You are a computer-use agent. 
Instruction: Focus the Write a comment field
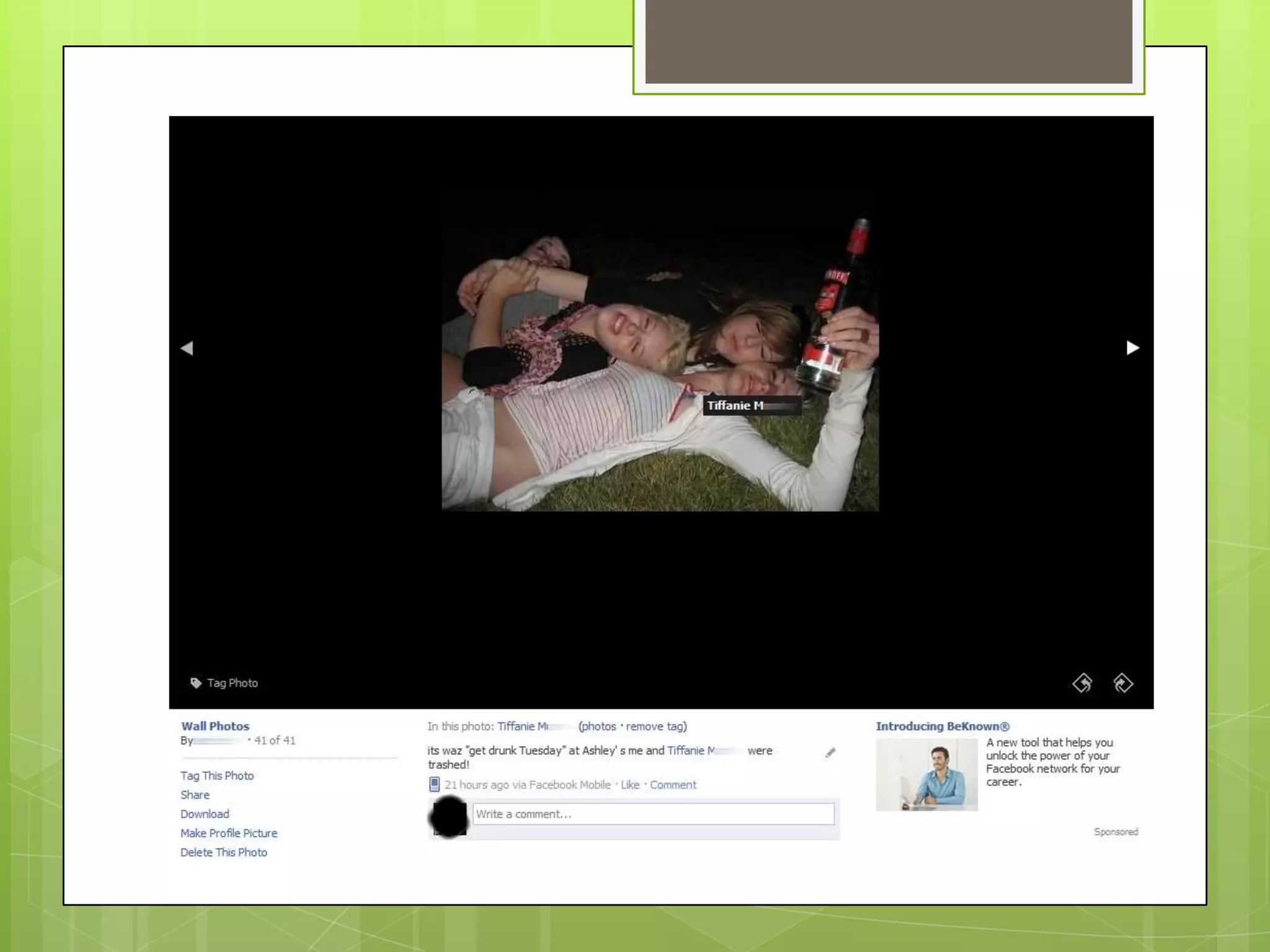tap(653, 814)
